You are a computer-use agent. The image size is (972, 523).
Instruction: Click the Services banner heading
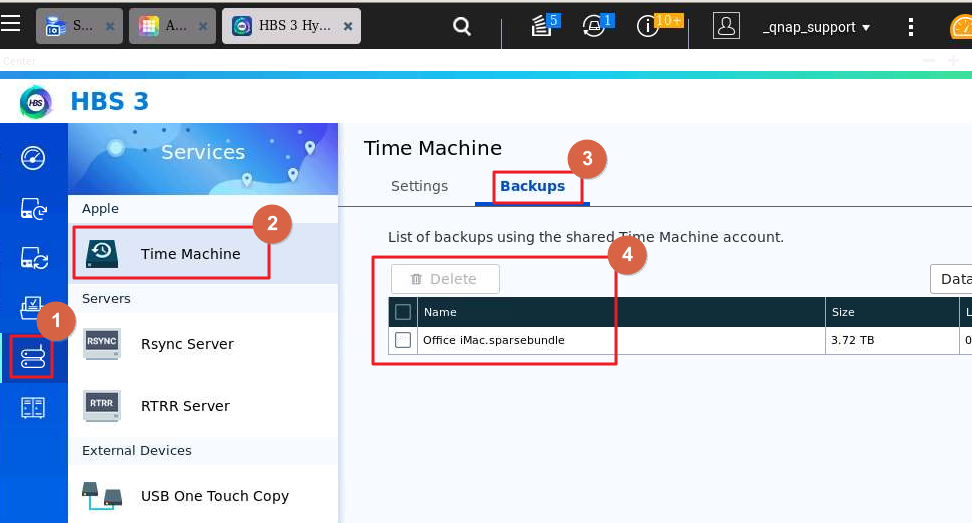coord(203,152)
